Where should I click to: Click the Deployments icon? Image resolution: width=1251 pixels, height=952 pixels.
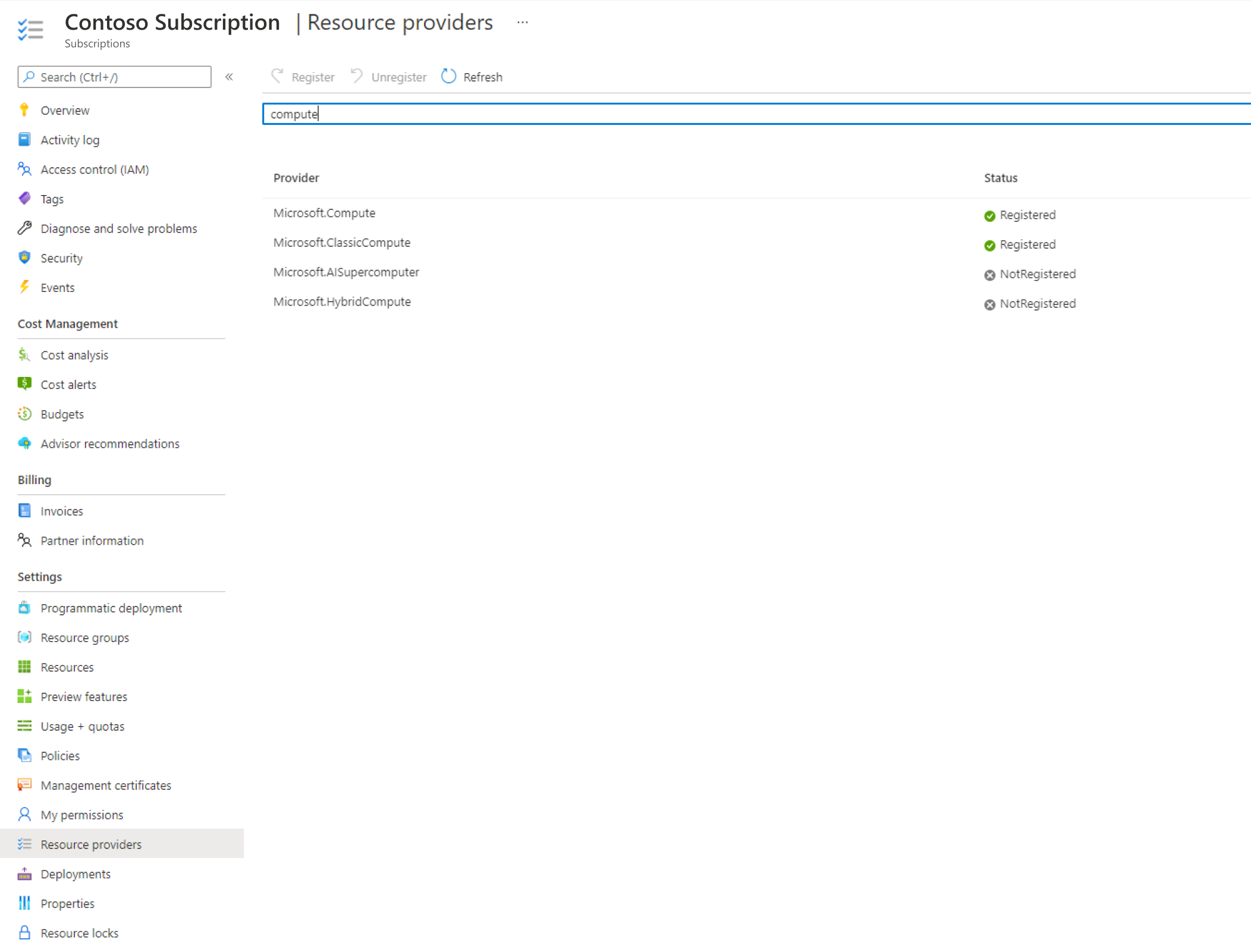tap(24, 874)
